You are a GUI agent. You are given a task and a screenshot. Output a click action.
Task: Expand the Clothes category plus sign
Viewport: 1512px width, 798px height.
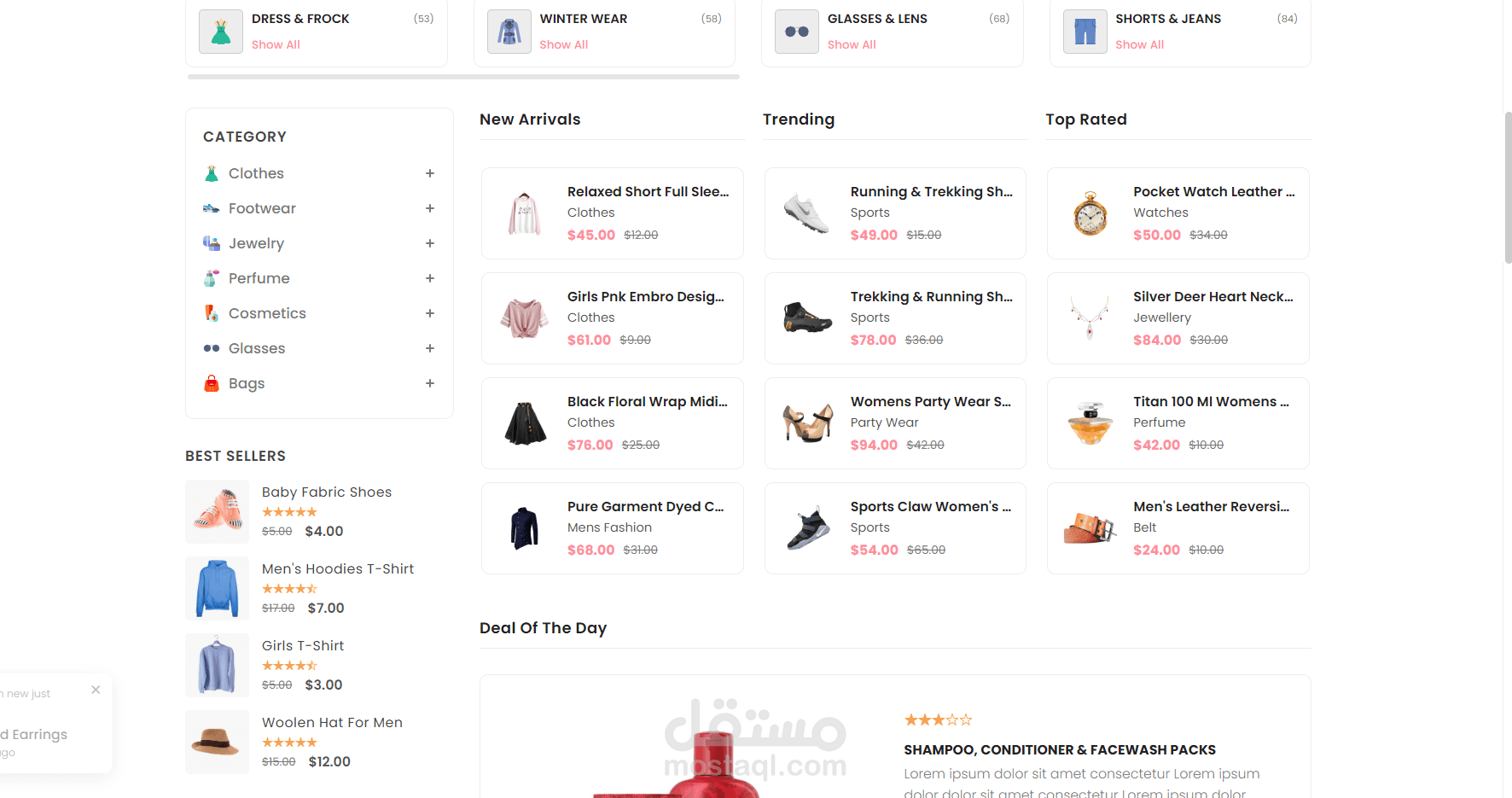tap(430, 173)
